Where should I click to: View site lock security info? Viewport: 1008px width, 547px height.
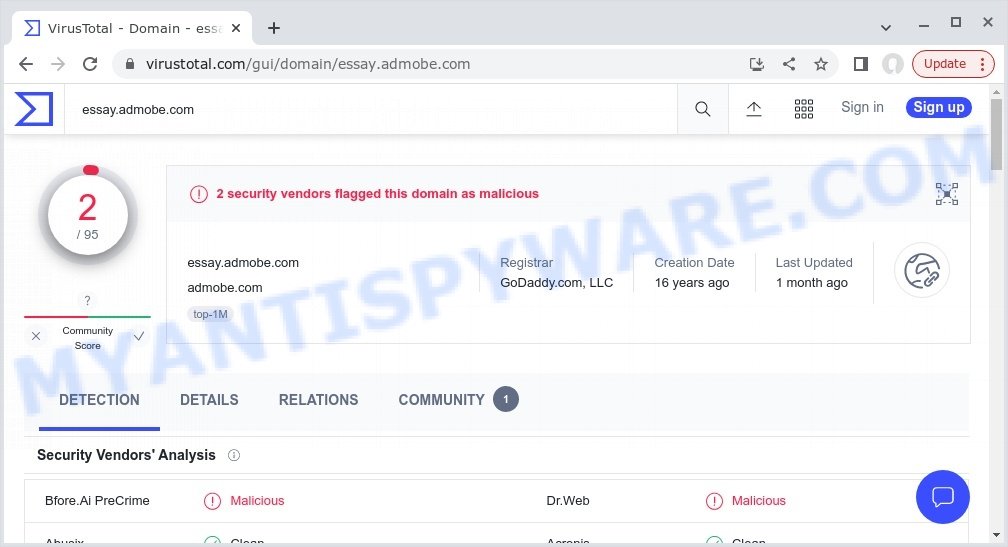pos(130,64)
